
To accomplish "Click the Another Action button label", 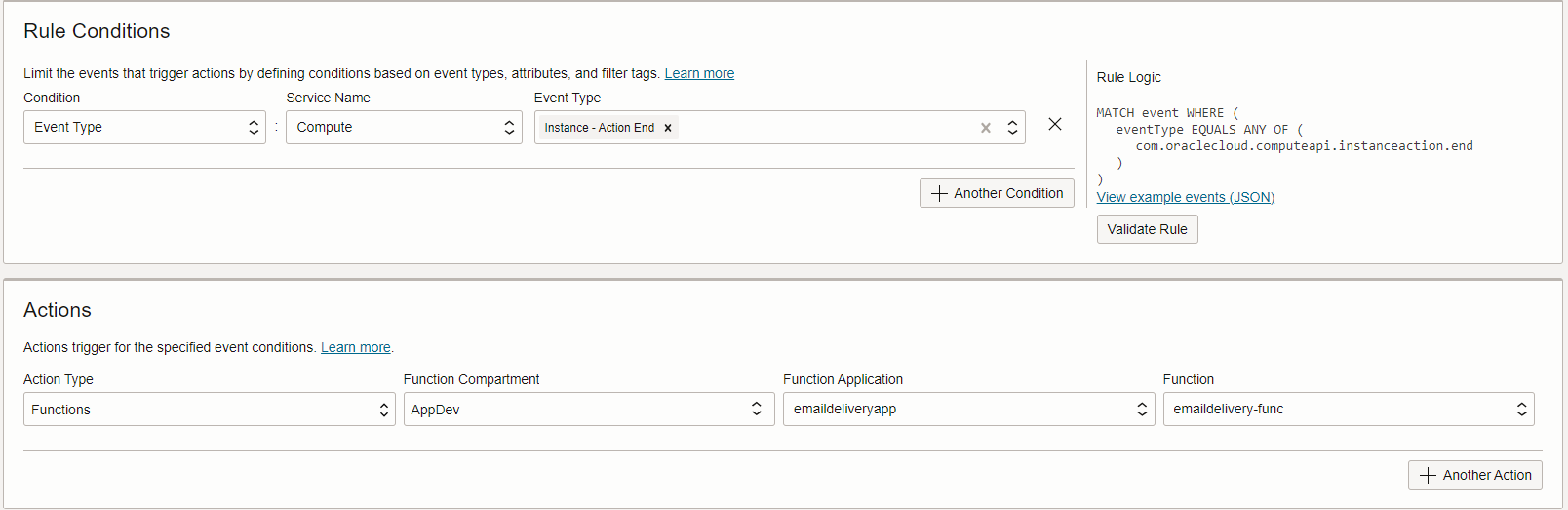I will click(1487, 475).
